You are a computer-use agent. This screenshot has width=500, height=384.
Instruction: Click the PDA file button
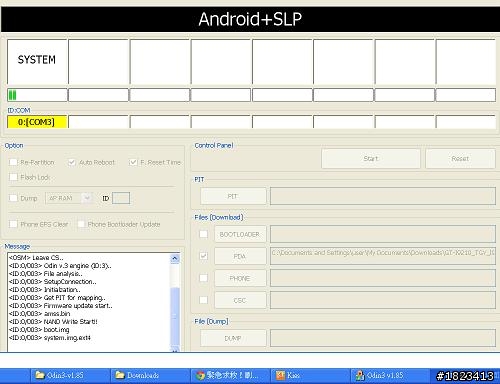tap(240, 256)
